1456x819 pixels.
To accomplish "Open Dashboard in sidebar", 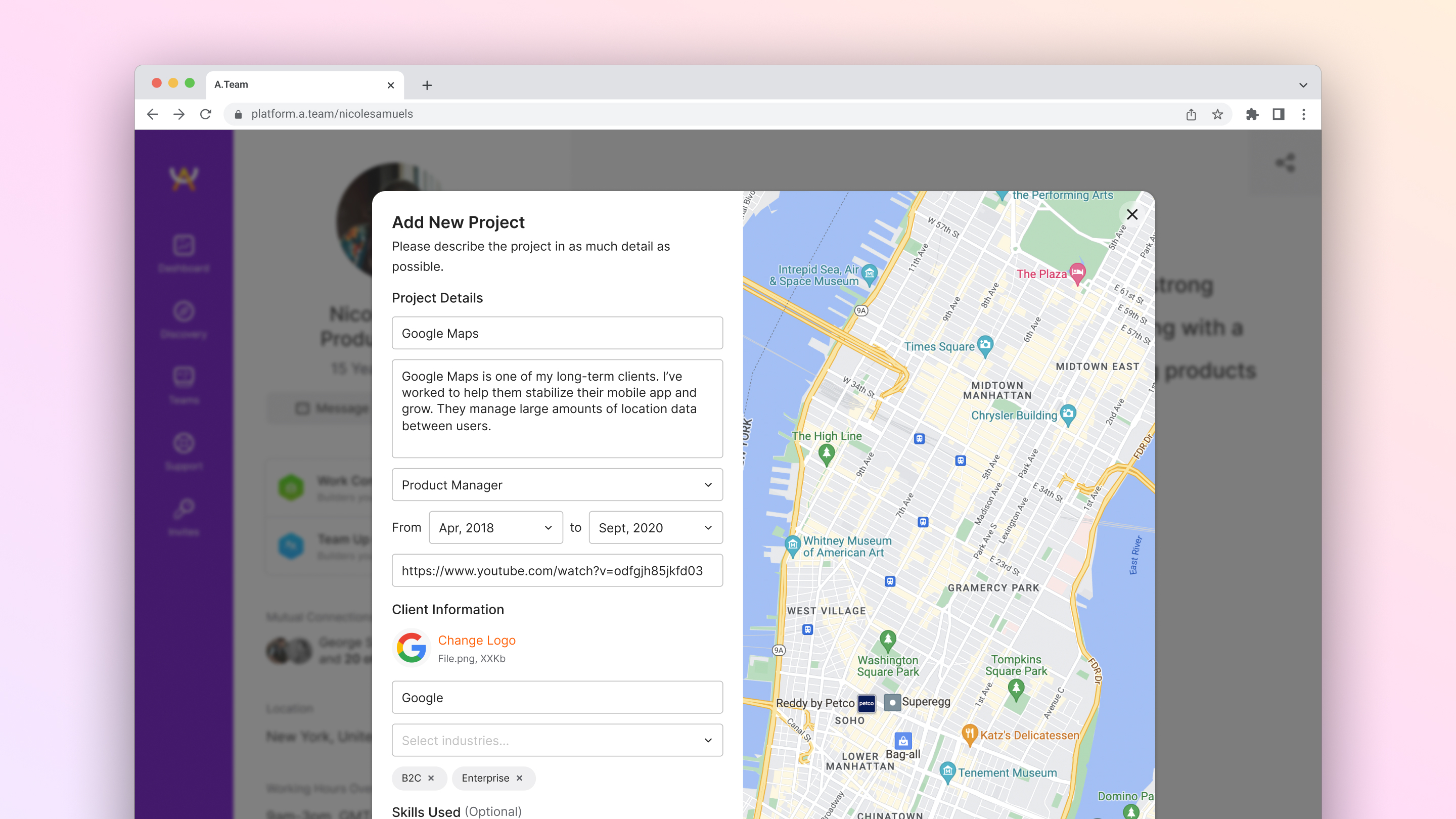I will click(x=184, y=253).
